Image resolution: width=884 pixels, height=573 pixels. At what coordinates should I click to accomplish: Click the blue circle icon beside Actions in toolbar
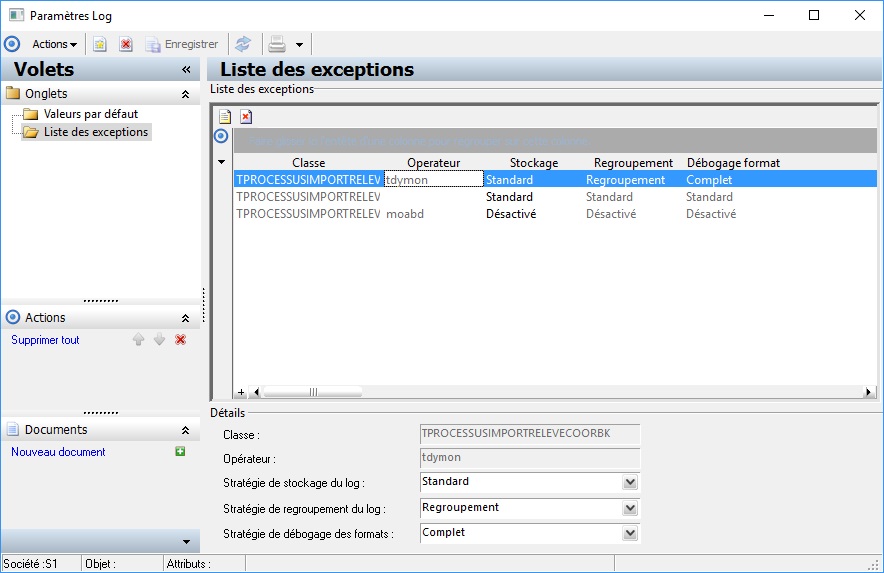click(12, 44)
